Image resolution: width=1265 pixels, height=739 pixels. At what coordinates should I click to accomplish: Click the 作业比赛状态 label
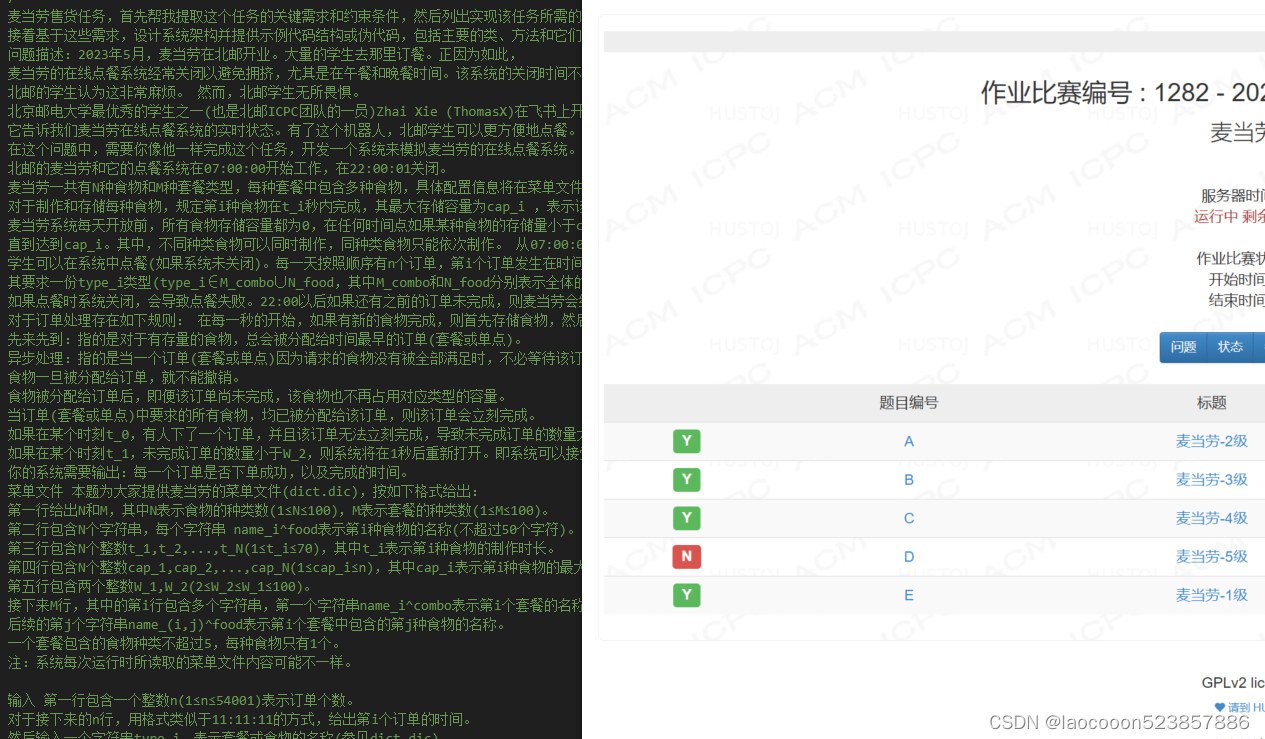tap(1231, 258)
